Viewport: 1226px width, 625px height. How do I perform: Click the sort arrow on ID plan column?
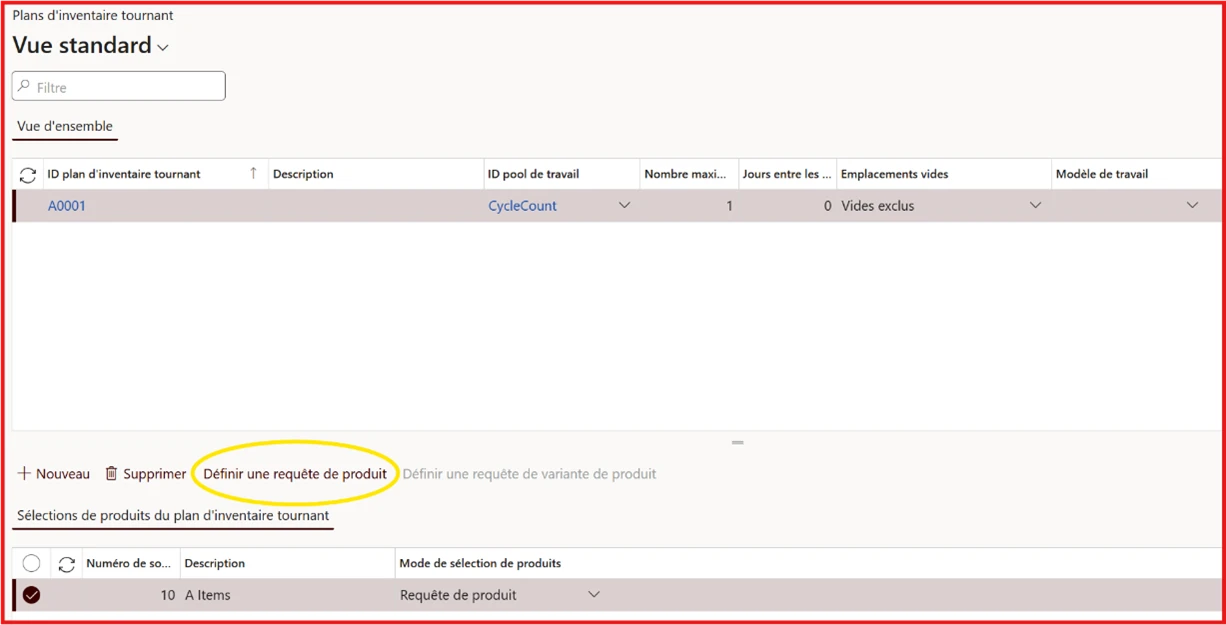[253, 174]
